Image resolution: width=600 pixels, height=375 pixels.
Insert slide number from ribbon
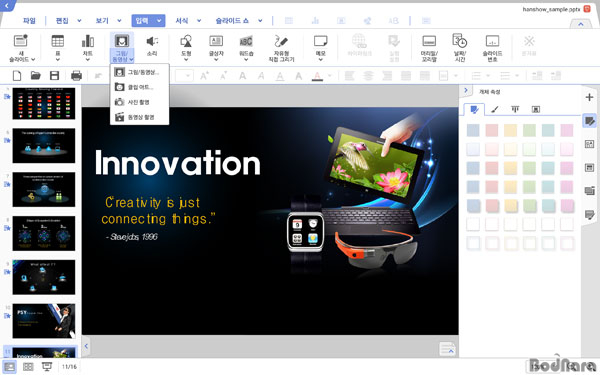coord(492,41)
